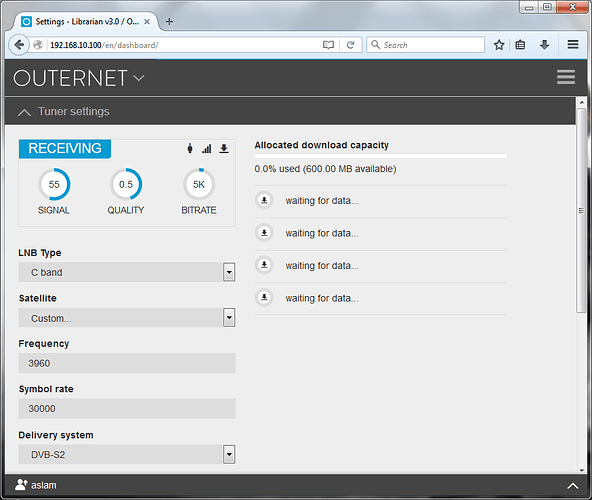Viewport: 592px width, 500px height.
Task: Toggle reader view in address bar
Action: point(328,45)
